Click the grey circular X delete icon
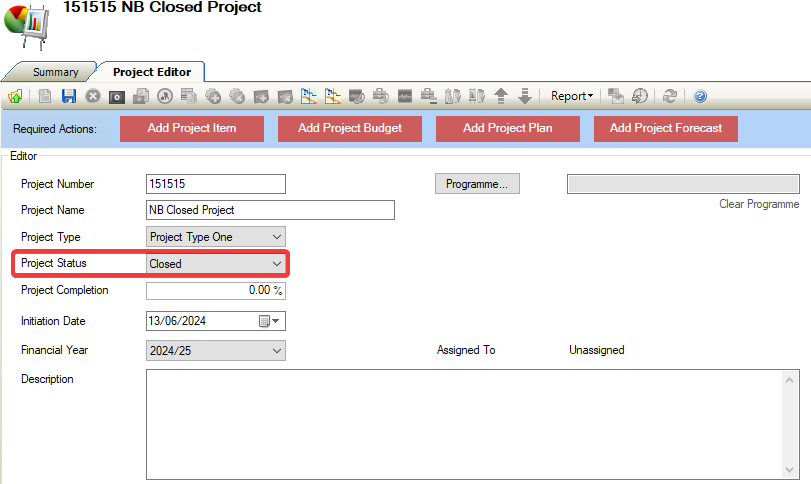The image size is (811, 484). click(93, 97)
